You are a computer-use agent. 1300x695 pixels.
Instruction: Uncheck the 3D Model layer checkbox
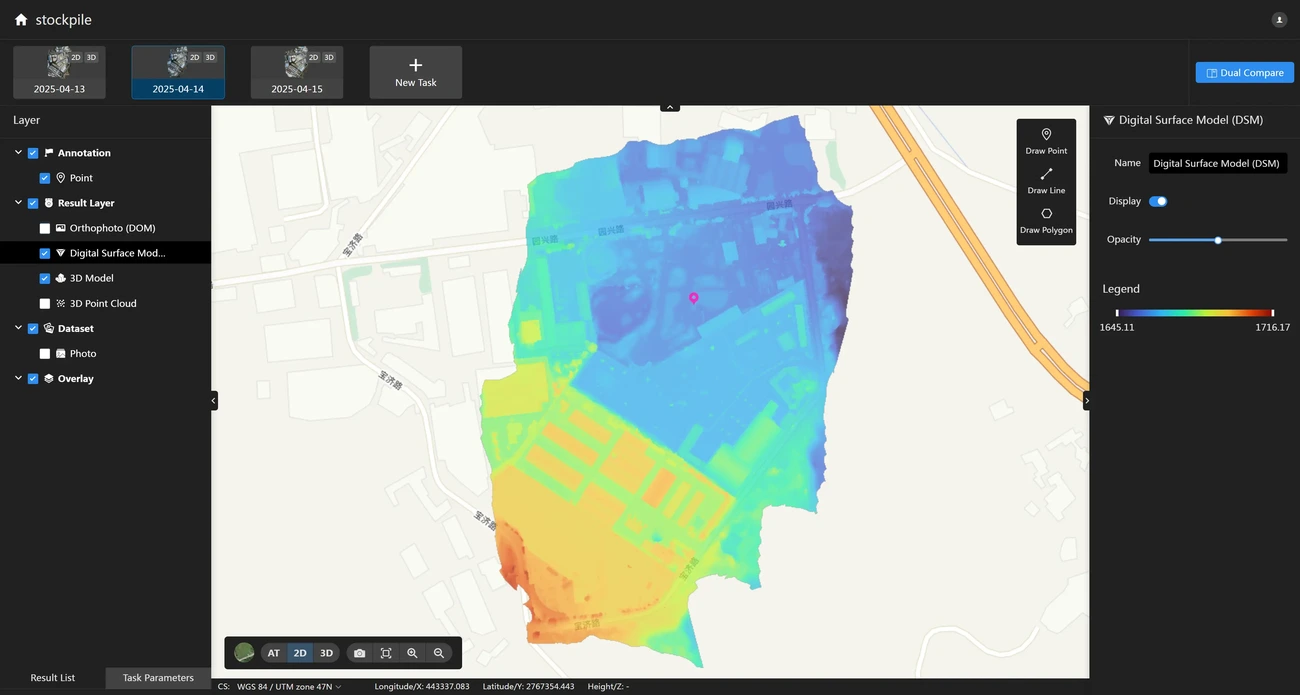[45, 278]
